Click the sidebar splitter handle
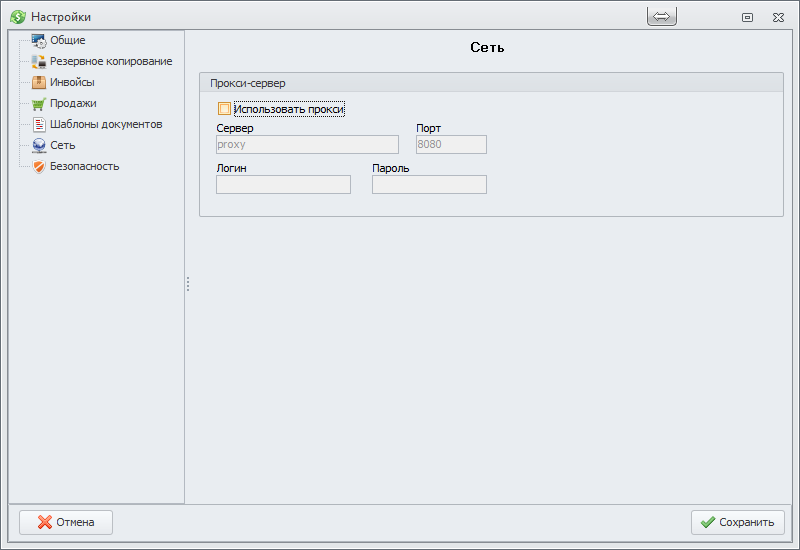The image size is (800, 550). (187, 285)
